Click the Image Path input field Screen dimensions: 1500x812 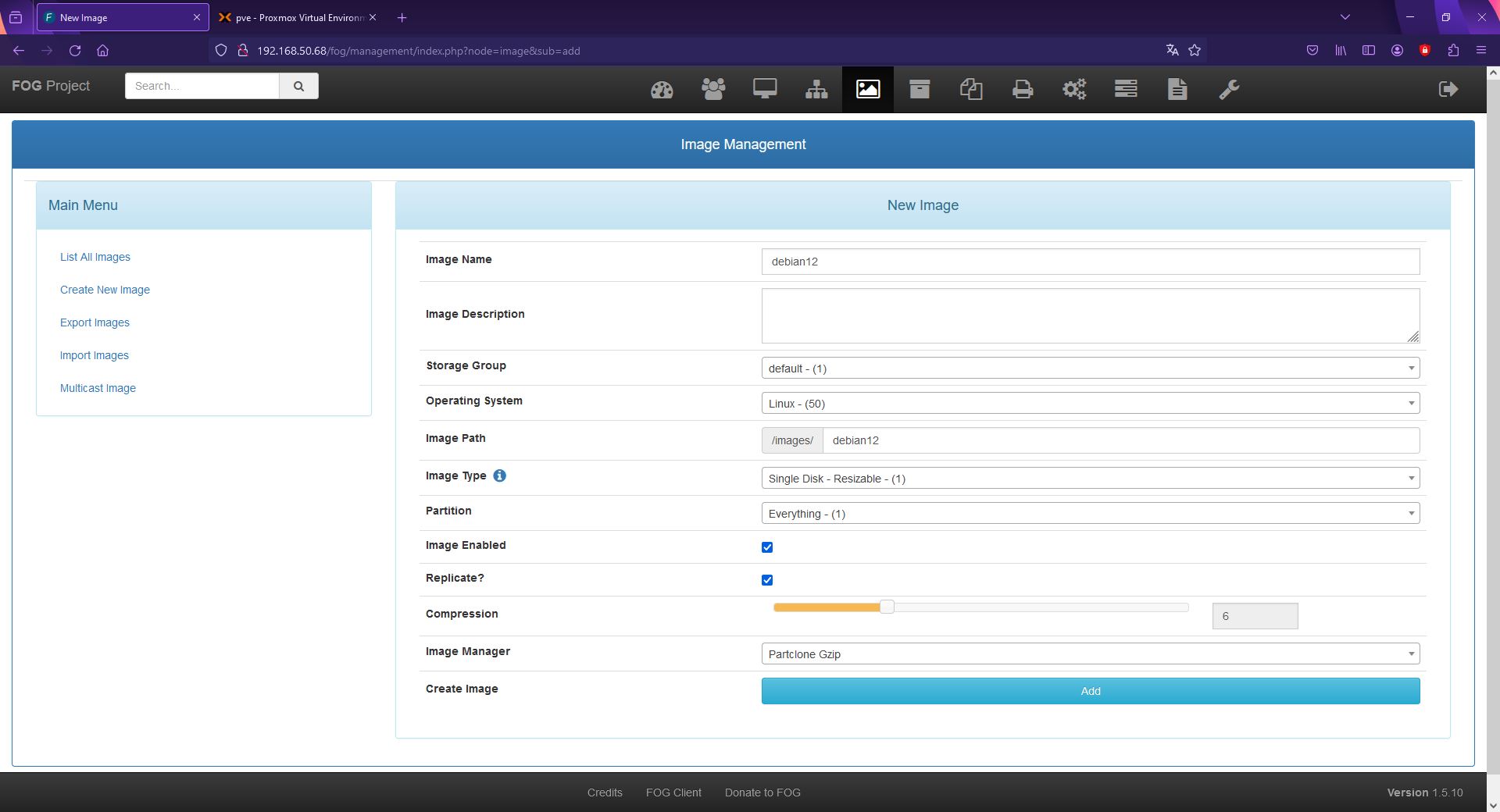coord(1121,440)
